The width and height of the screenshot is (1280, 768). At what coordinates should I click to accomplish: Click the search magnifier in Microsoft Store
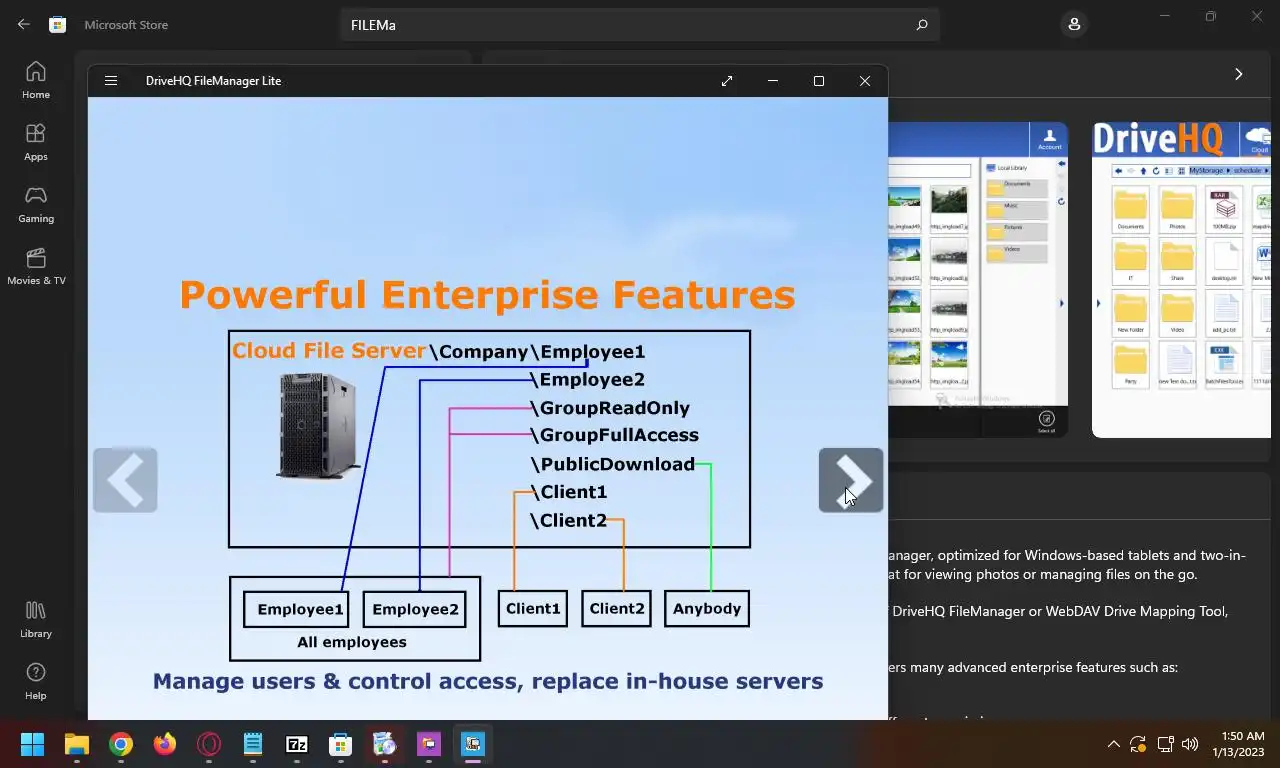tap(922, 25)
